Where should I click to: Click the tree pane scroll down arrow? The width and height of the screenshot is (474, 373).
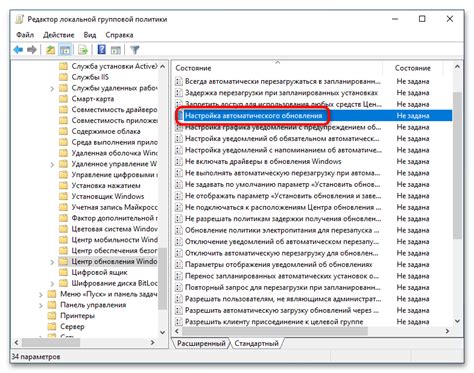(162, 332)
